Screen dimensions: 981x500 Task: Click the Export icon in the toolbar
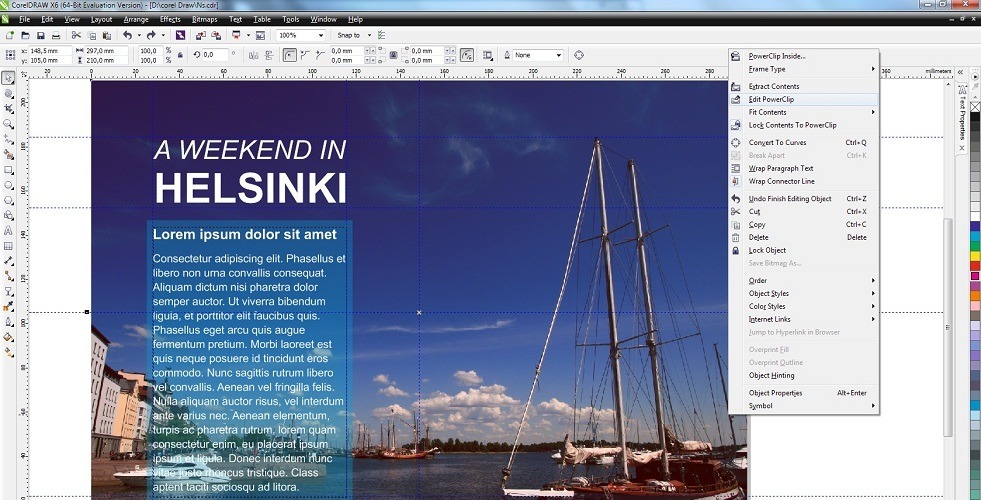point(216,36)
